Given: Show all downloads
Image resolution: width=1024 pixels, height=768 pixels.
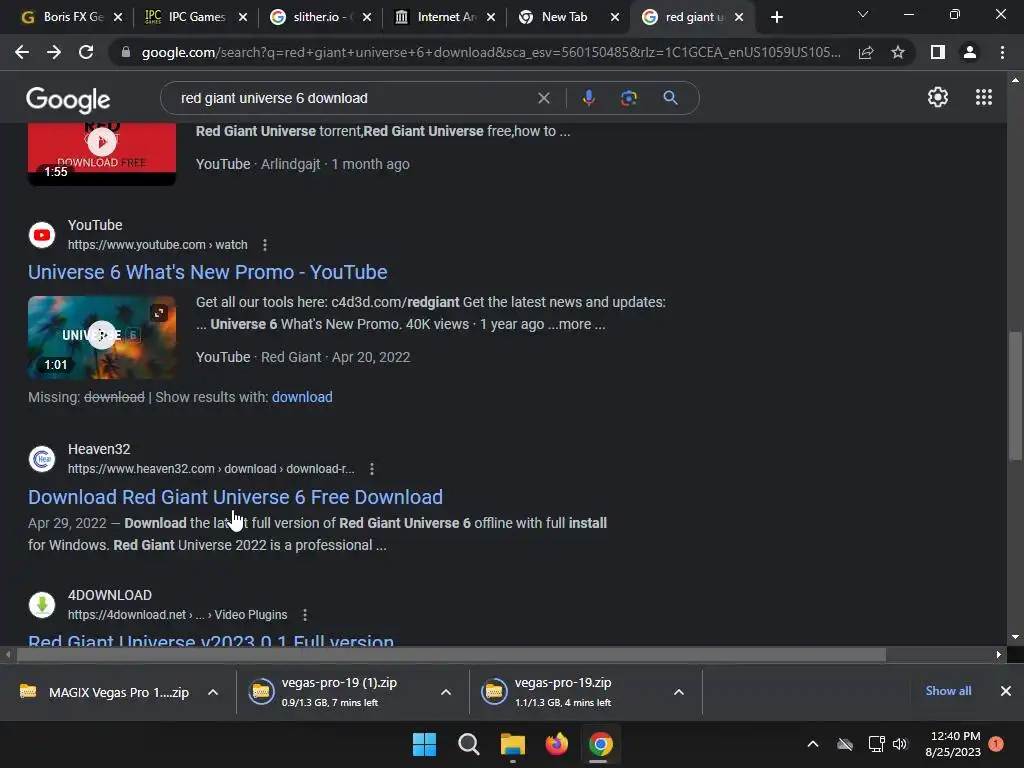Looking at the screenshot, I should pyautogui.click(x=948, y=691).
